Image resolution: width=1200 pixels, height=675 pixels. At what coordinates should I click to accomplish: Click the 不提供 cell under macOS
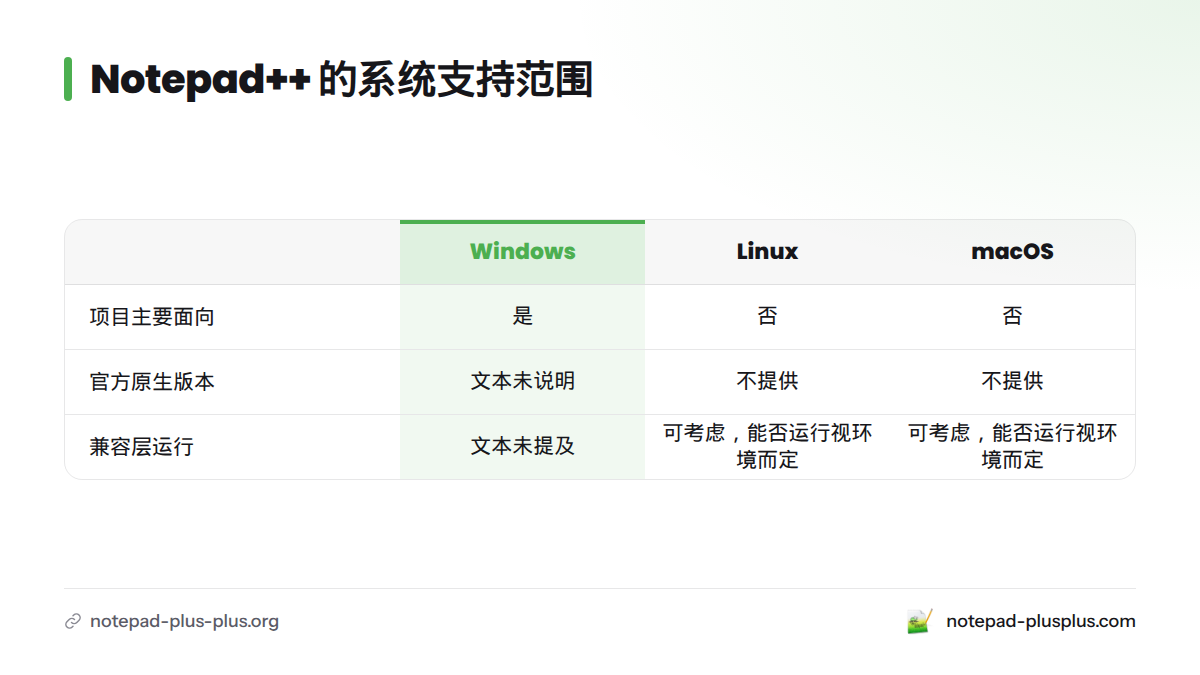[x=1012, y=382]
